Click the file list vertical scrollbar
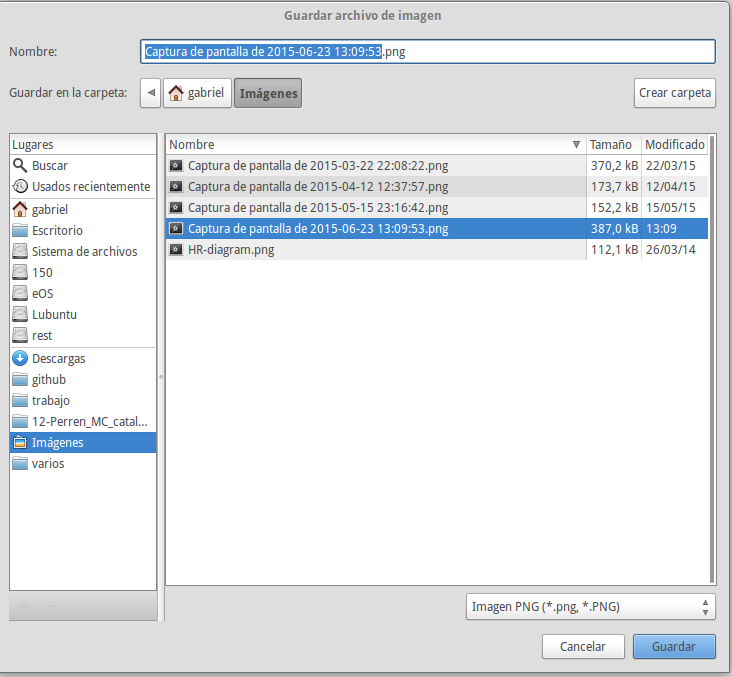This screenshot has width=732, height=677. click(x=712, y=359)
